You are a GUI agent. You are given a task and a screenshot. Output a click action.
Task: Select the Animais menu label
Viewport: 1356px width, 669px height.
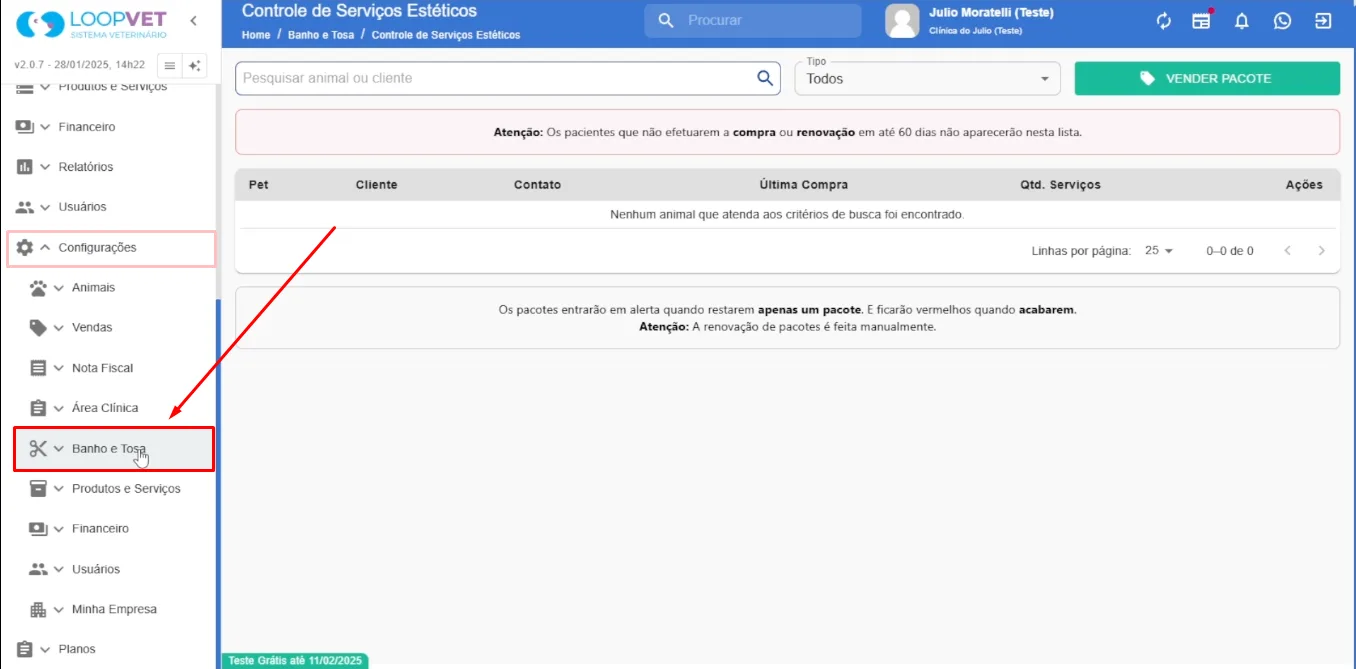tap(93, 288)
